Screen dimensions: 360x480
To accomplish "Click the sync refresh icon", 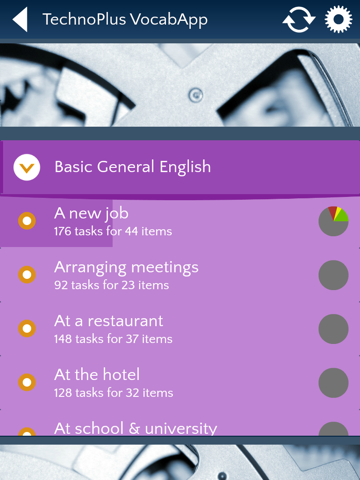I will pos(299,20).
